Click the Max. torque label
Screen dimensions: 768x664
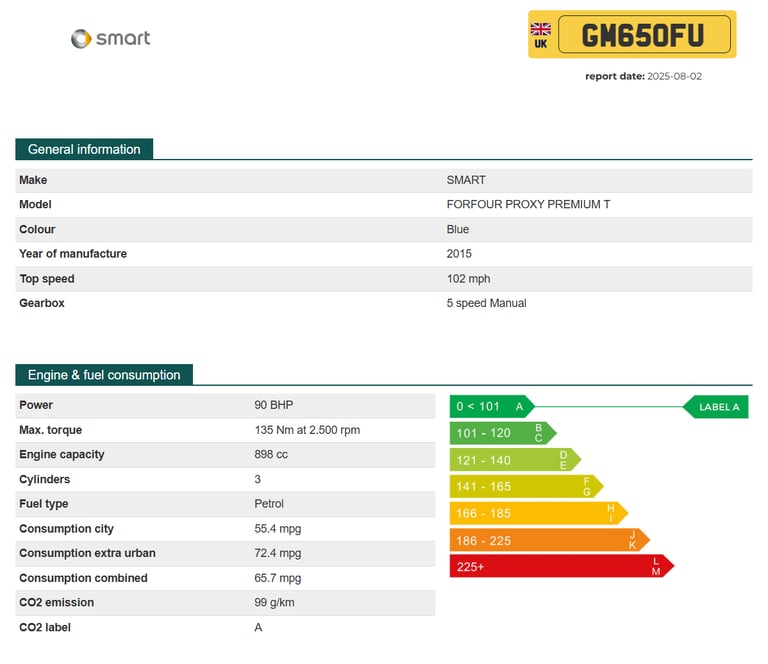(x=50, y=430)
